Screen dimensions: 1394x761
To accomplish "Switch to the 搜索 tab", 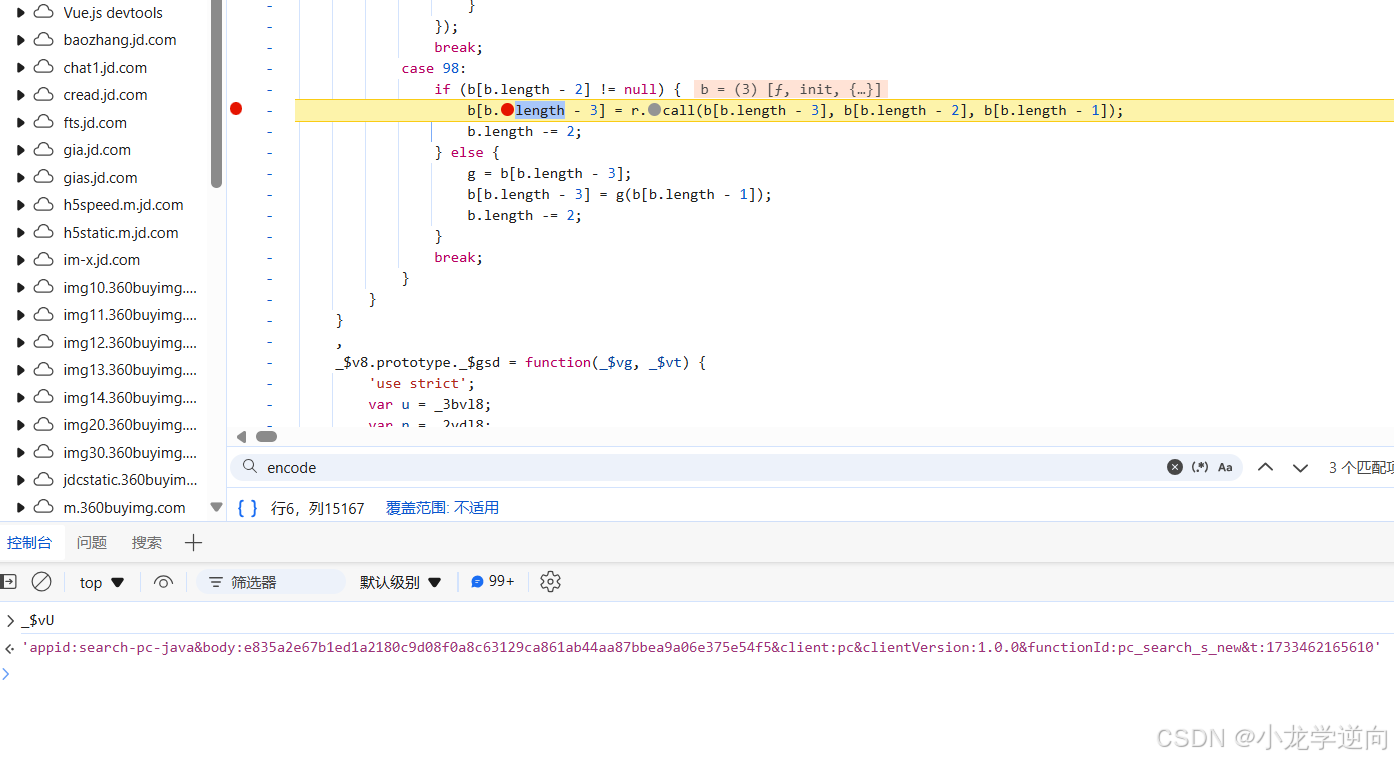I will coord(146,541).
